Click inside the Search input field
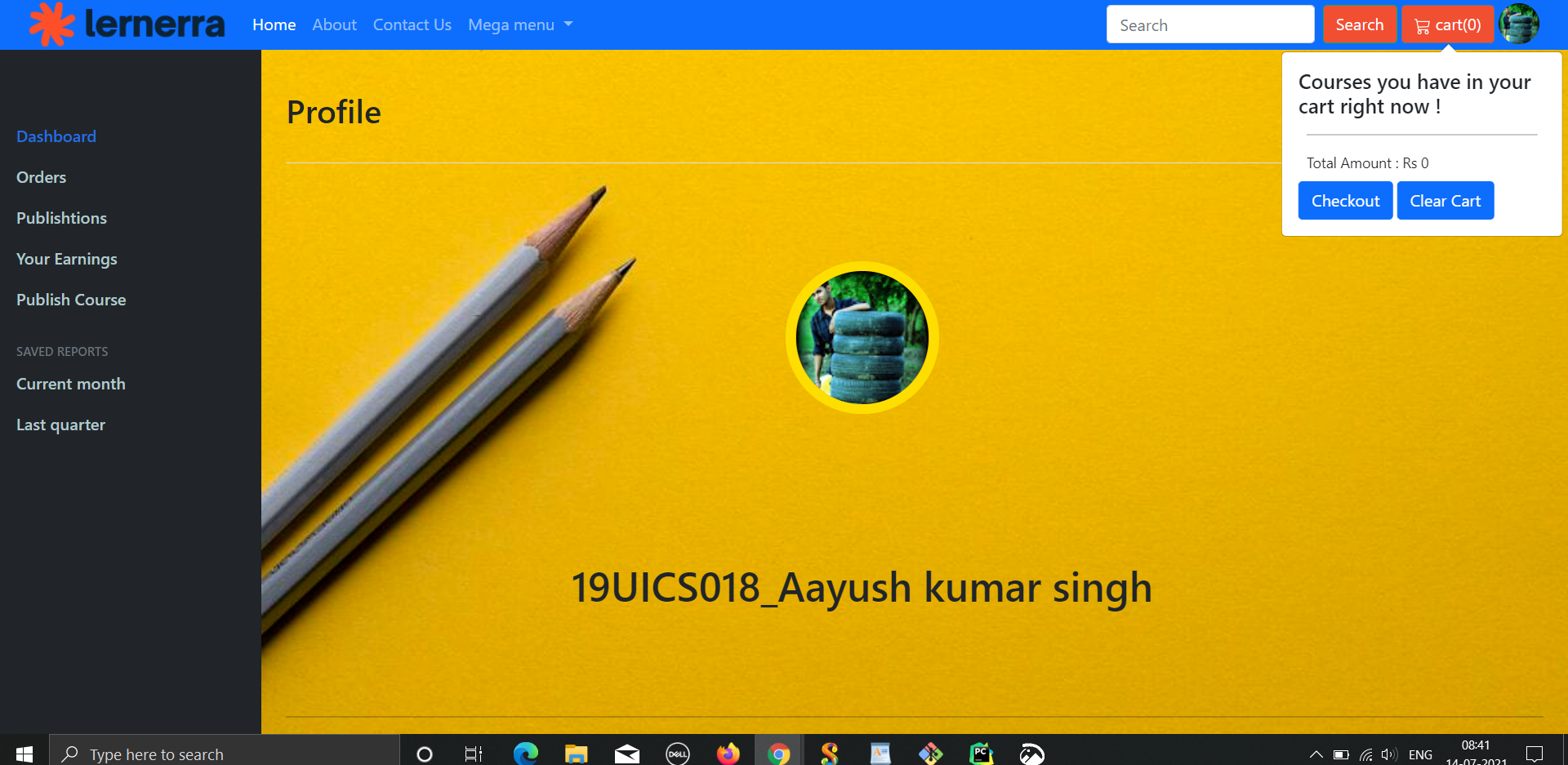Viewport: 1568px width, 765px height. 1209,24
